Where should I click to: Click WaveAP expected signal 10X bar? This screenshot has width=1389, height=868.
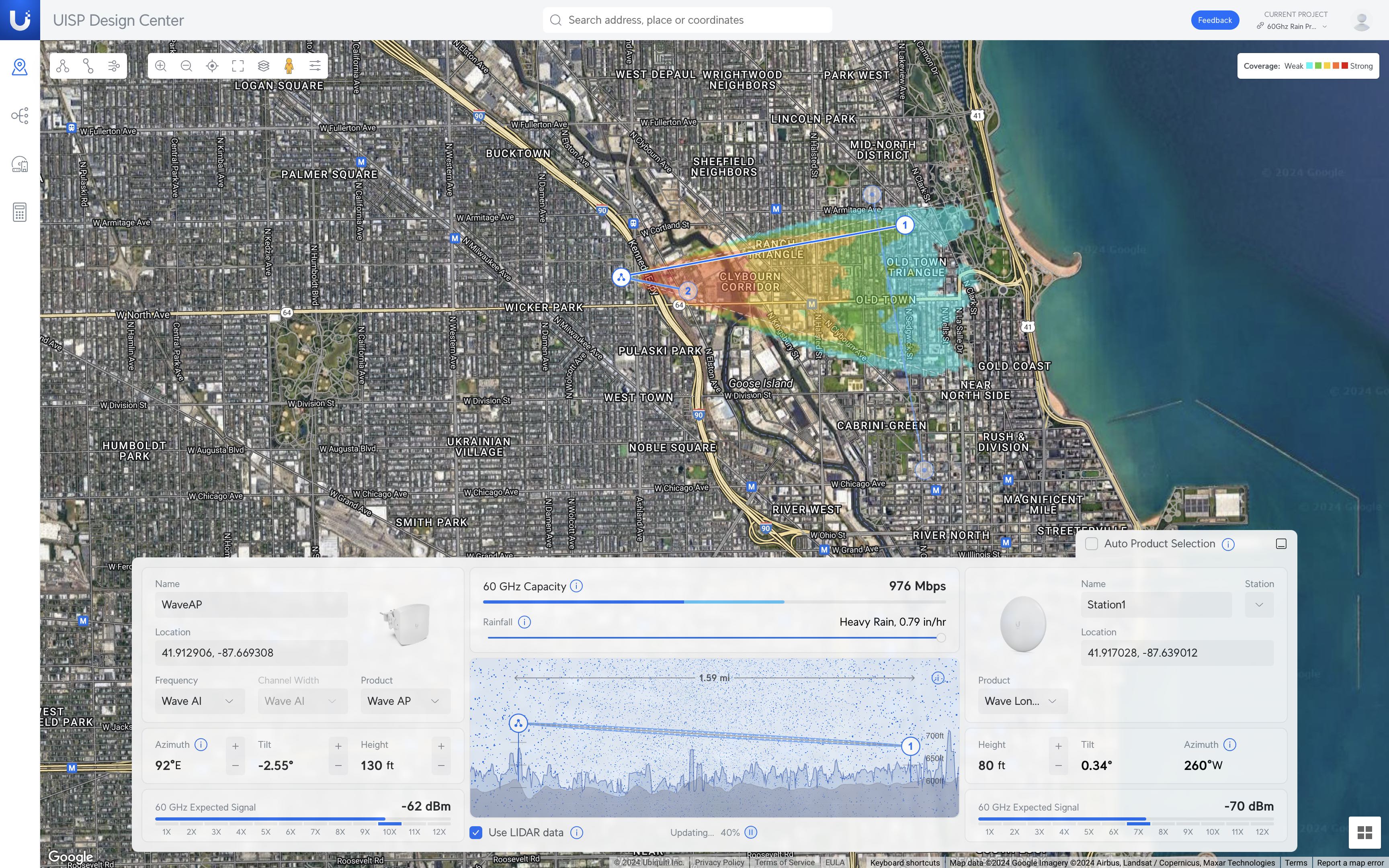[390, 824]
